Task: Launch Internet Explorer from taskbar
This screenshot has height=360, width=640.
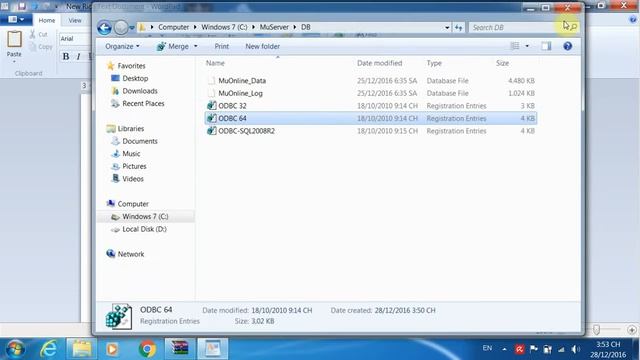Action: click(x=48, y=349)
